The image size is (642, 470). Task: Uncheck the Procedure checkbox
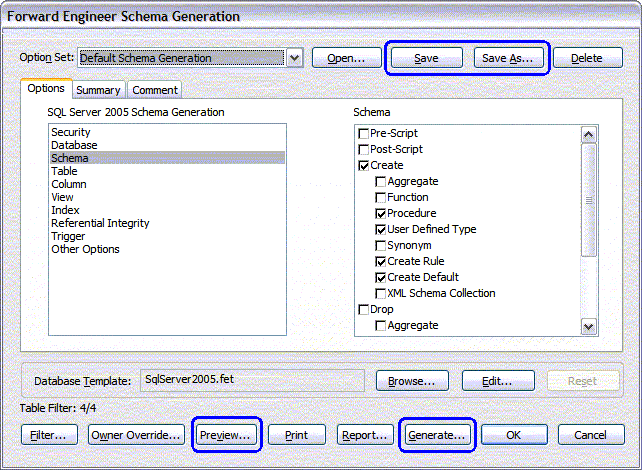point(380,213)
